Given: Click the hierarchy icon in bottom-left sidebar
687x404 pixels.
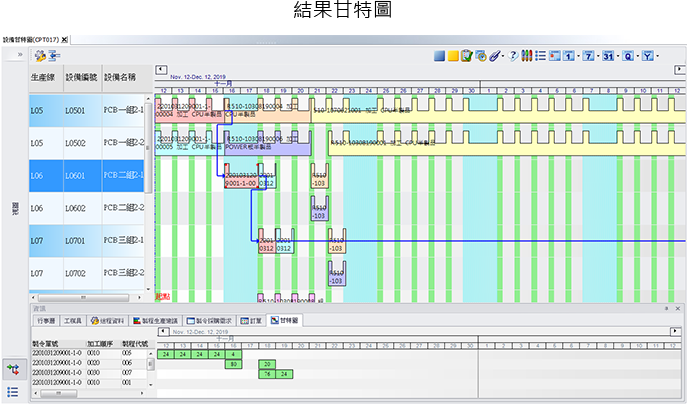Looking at the screenshot, I should [12, 369].
